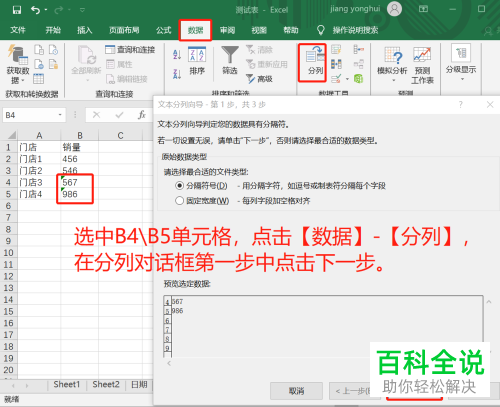Select column C header
The width and height of the screenshot is (500, 407).
click(120, 135)
